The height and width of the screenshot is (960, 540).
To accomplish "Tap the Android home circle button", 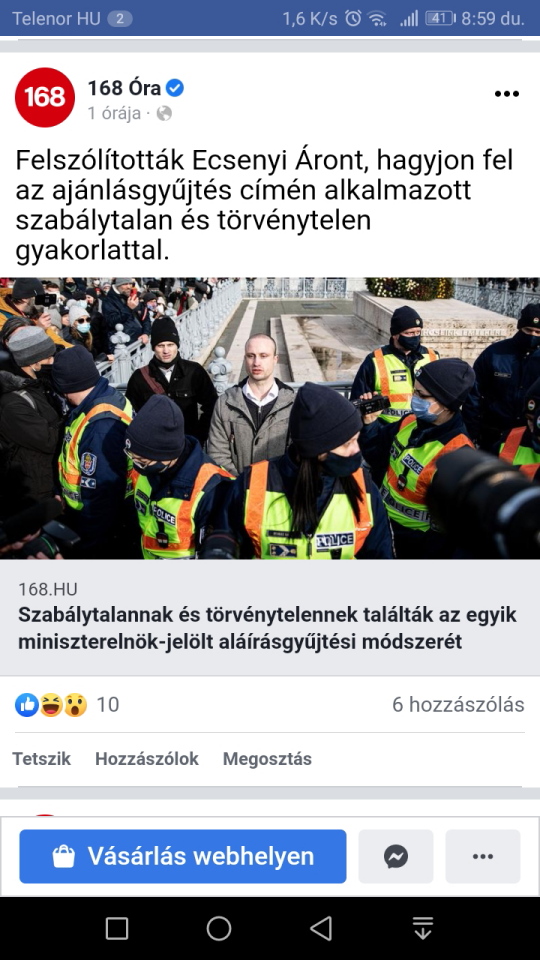I will pyautogui.click(x=219, y=928).
